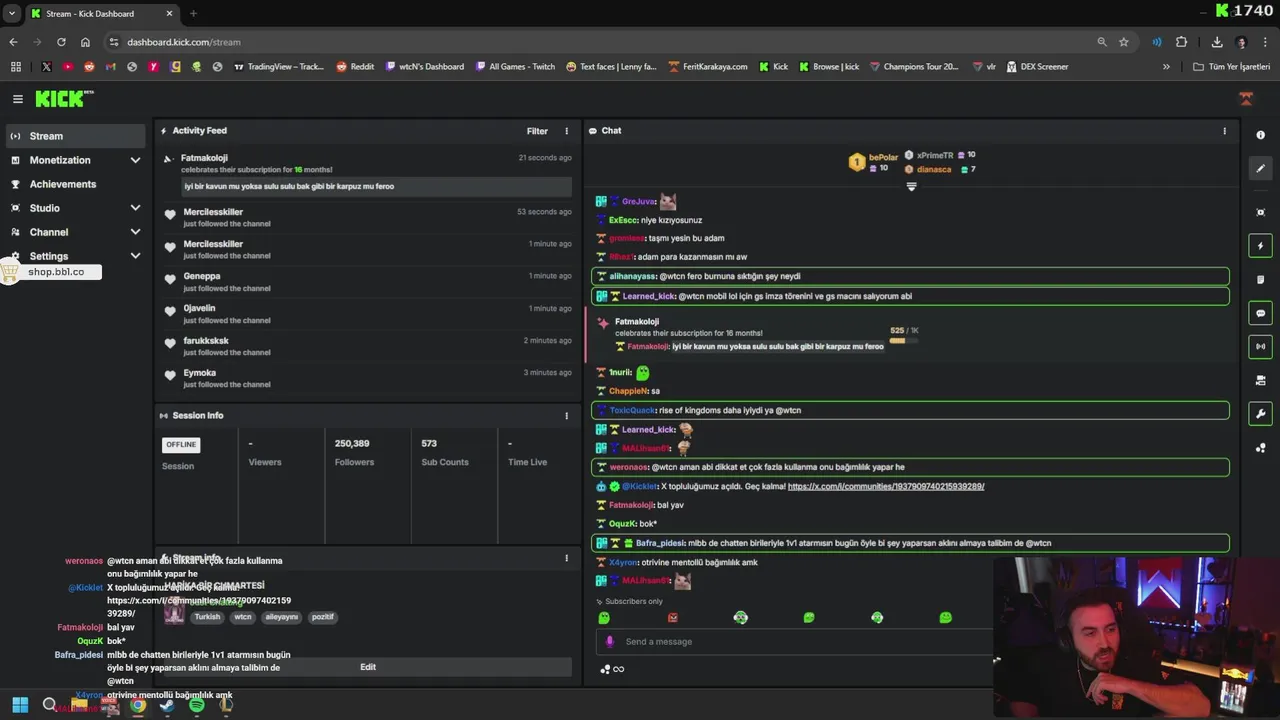Open the info icon in the right toolbar
1280x720 pixels.
coord(1260,135)
